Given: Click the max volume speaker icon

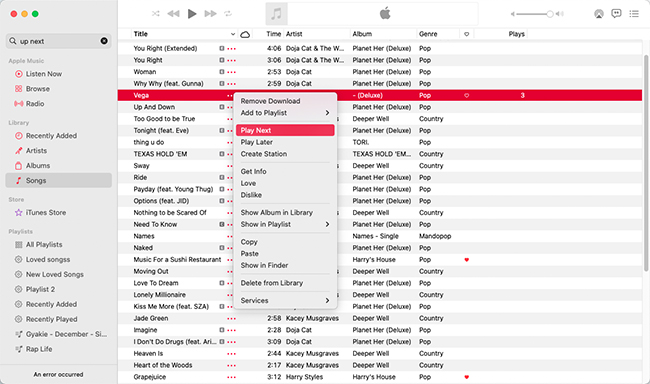Looking at the screenshot, I should click(x=560, y=14).
